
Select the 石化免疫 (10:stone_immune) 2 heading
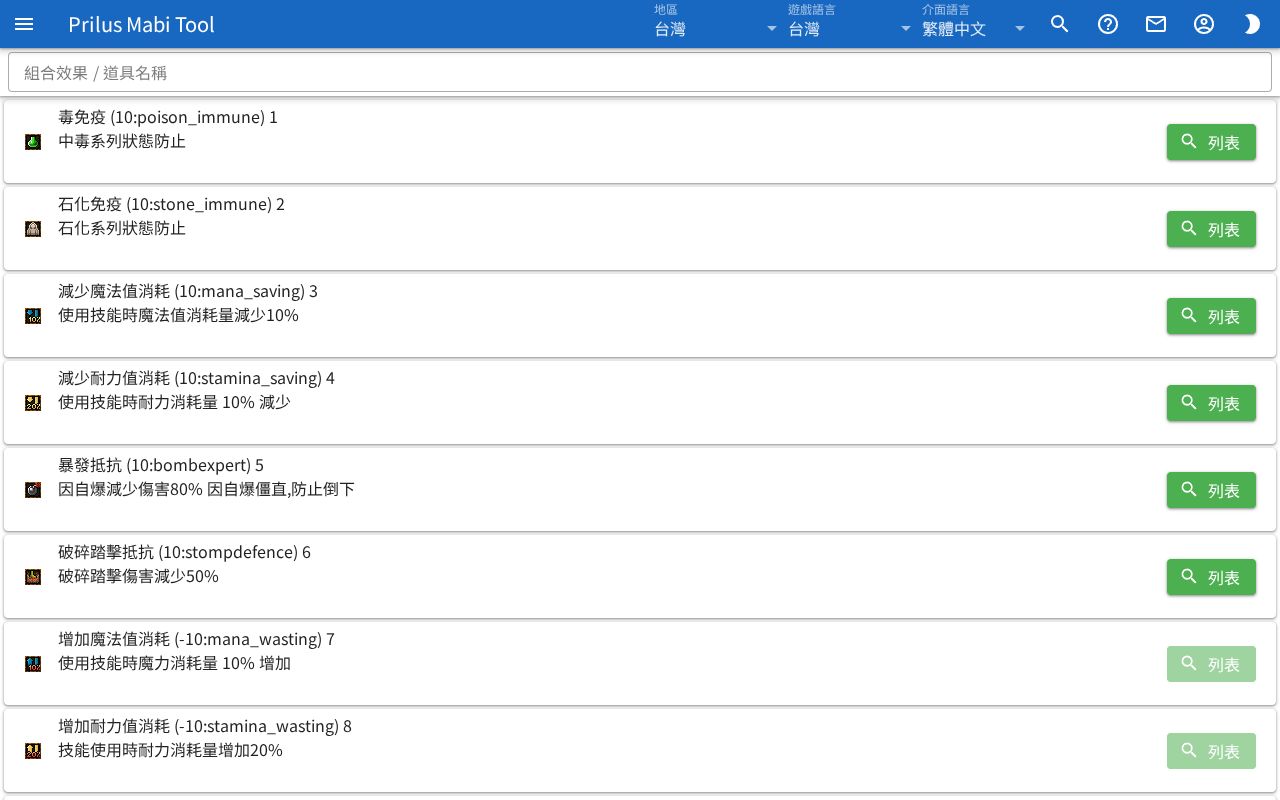pos(172,204)
